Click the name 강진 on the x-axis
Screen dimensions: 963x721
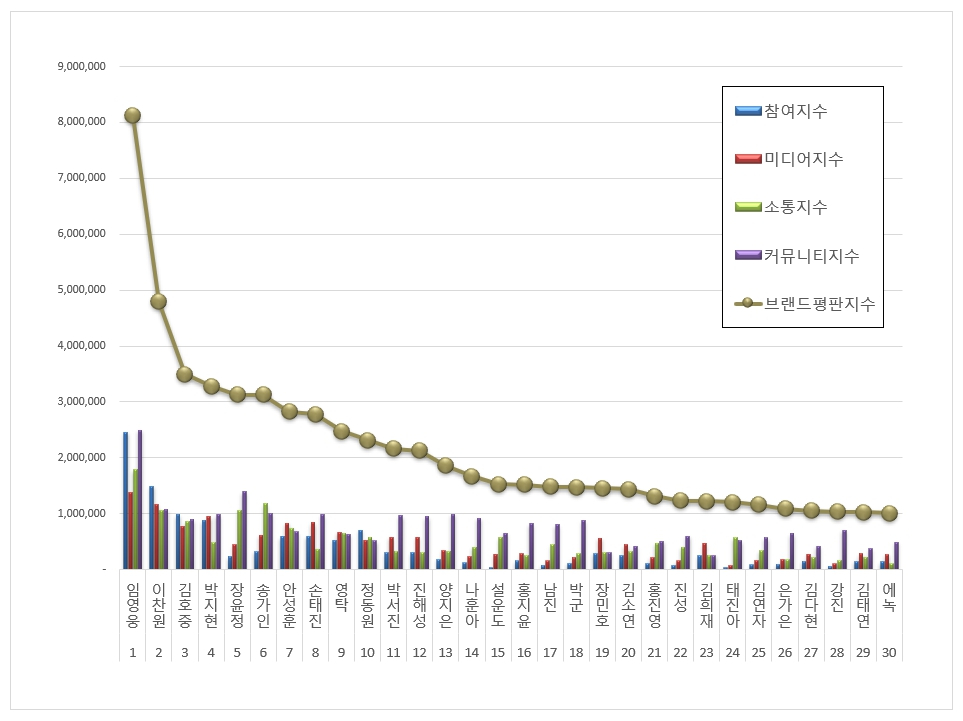[x=837, y=598]
